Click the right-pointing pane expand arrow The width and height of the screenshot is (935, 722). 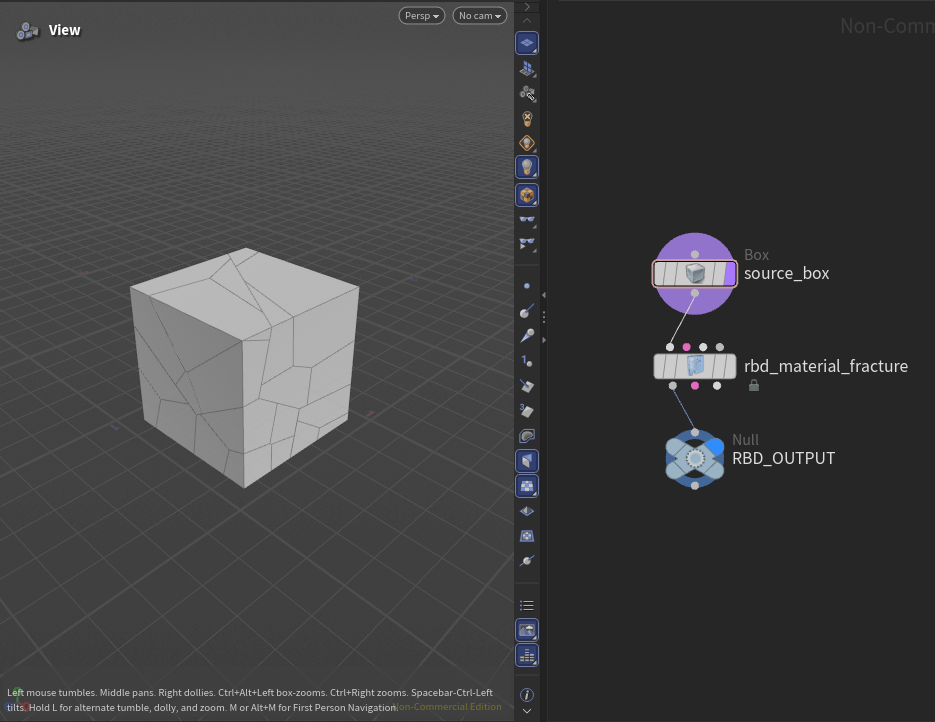(543, 340)
